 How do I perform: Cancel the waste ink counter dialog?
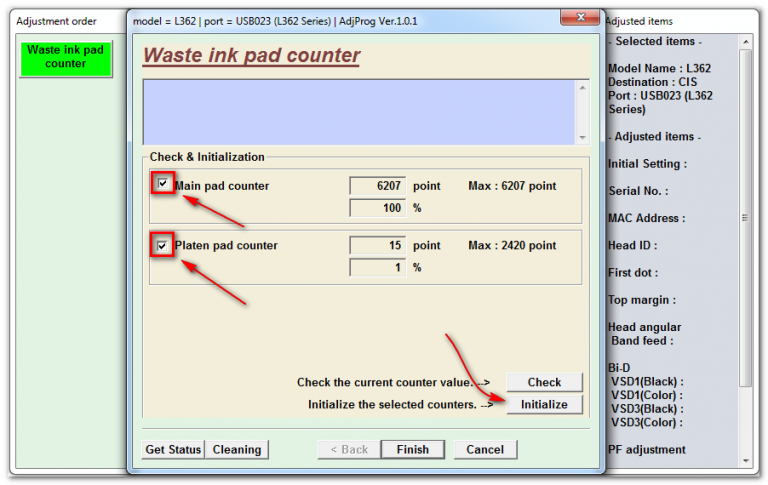point(485,450)
